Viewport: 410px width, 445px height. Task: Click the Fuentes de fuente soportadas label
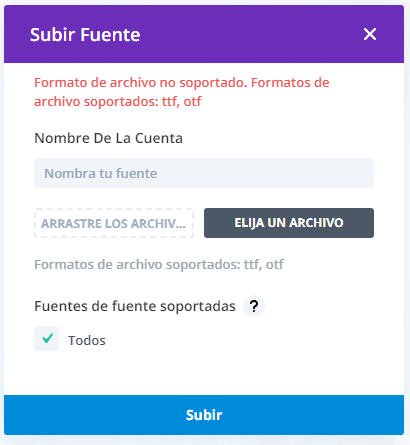pos(135,306)
